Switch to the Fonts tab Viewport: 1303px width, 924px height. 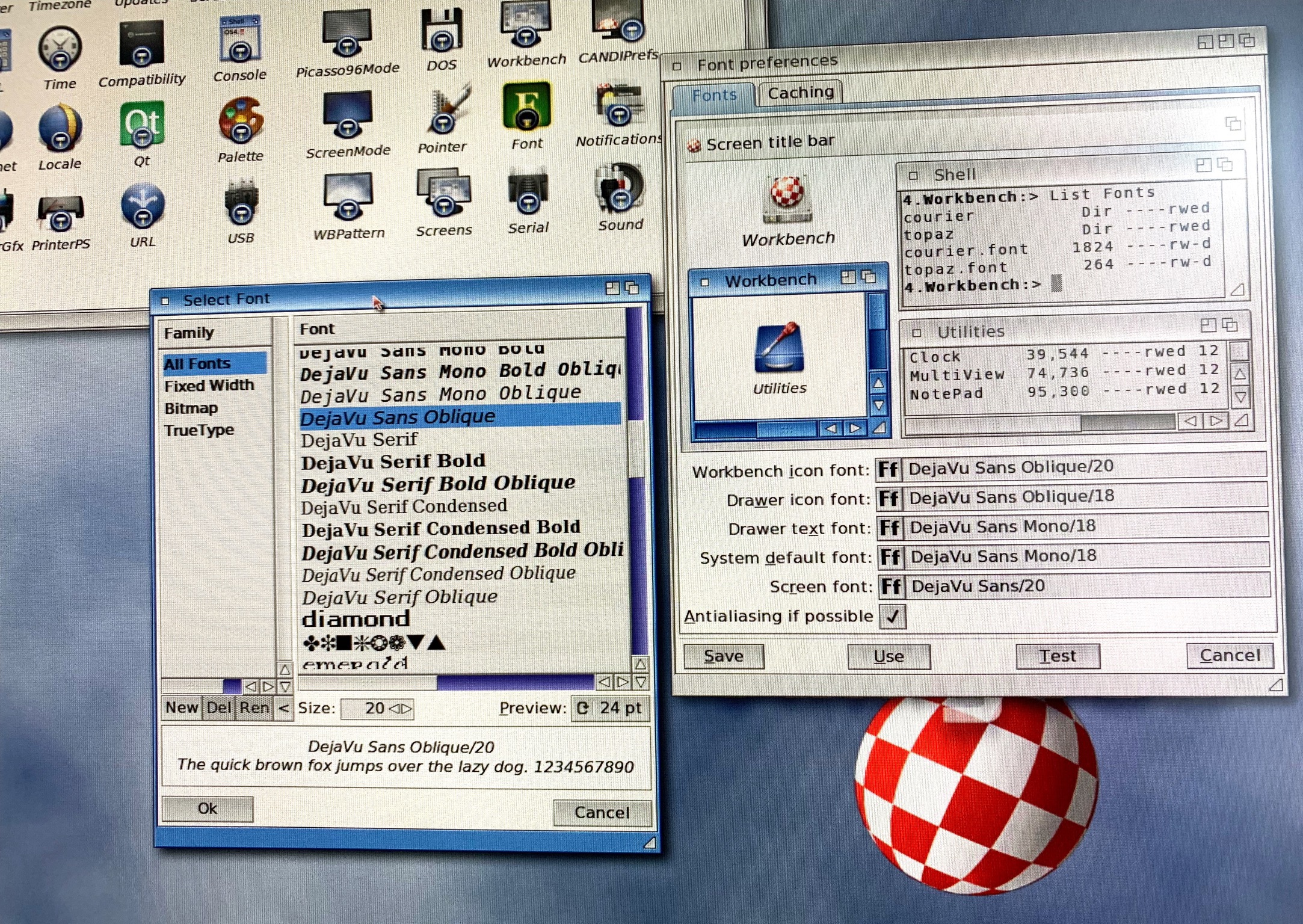click(713, 95)
